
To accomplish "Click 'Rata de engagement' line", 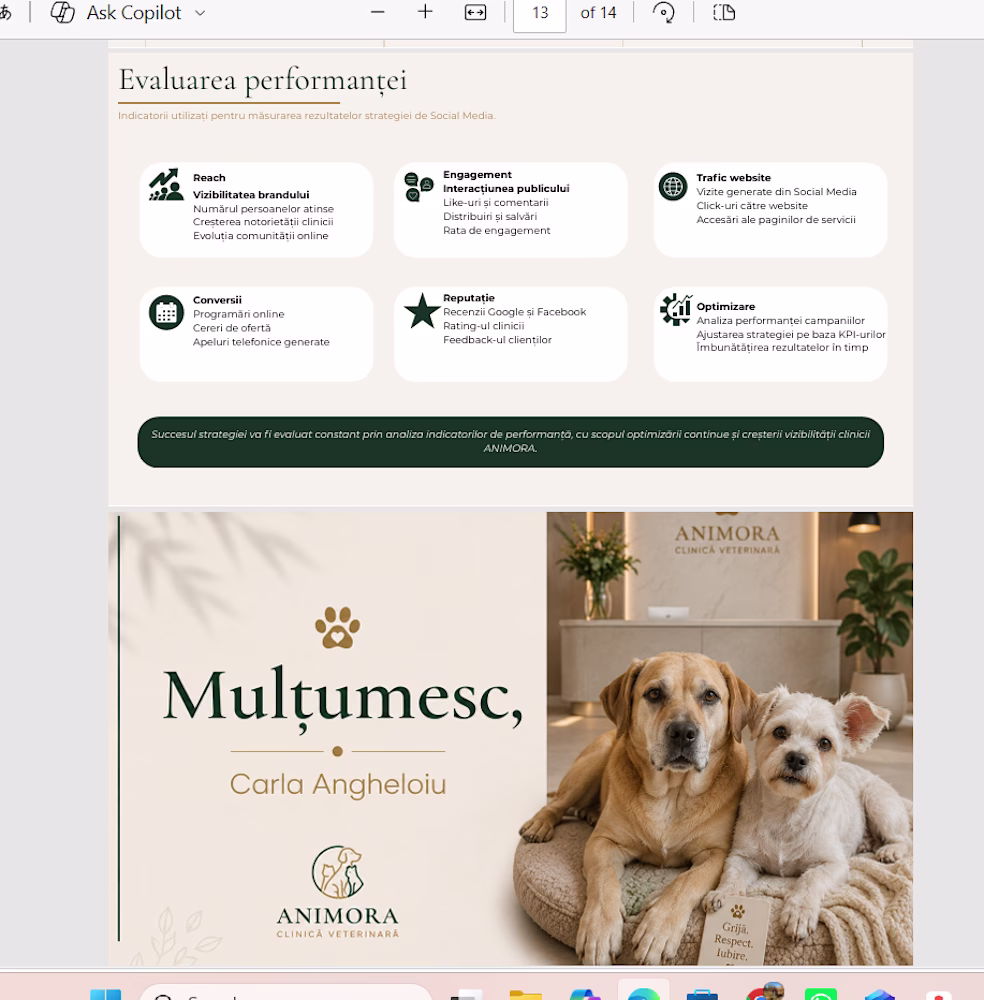I will (497, 230).
